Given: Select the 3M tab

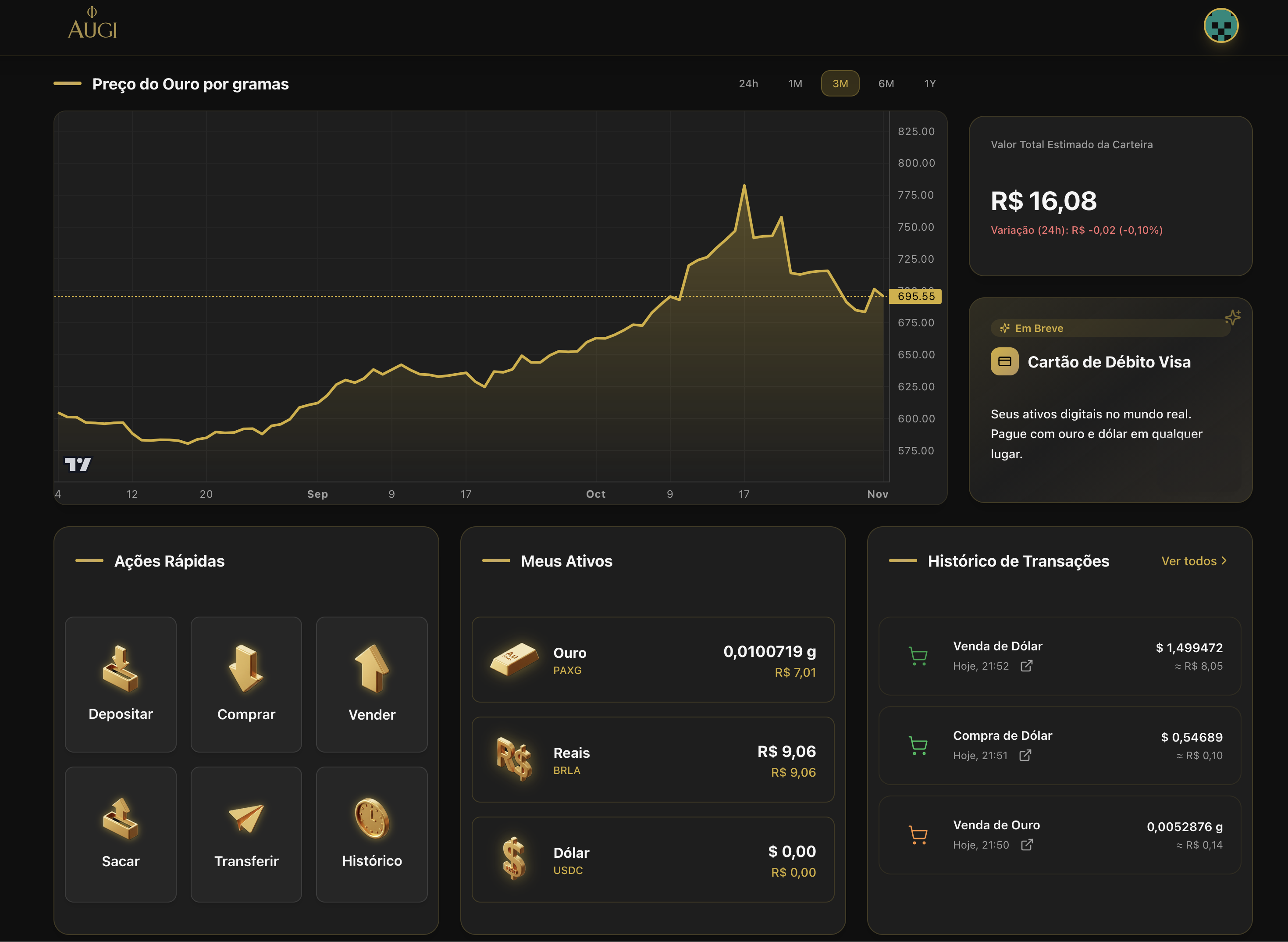Looking at the screenshot, I should click(840, 83).
